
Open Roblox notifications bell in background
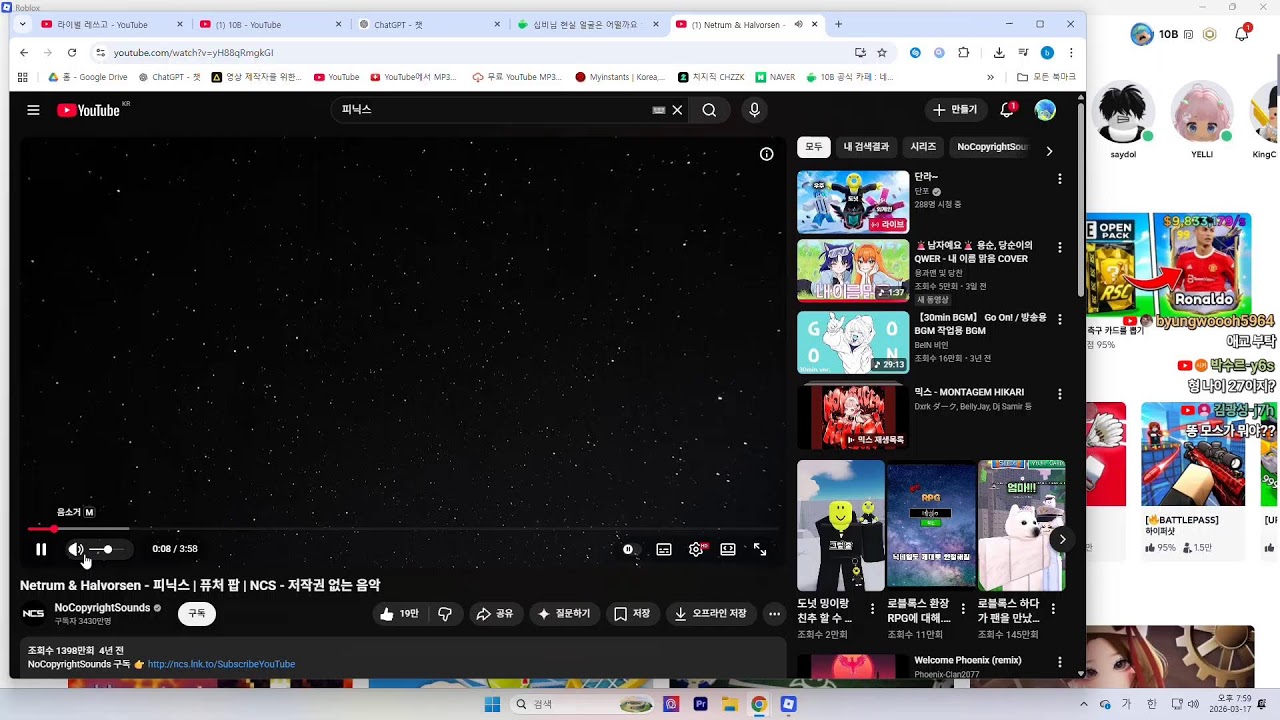click(x=1241, y=34)
